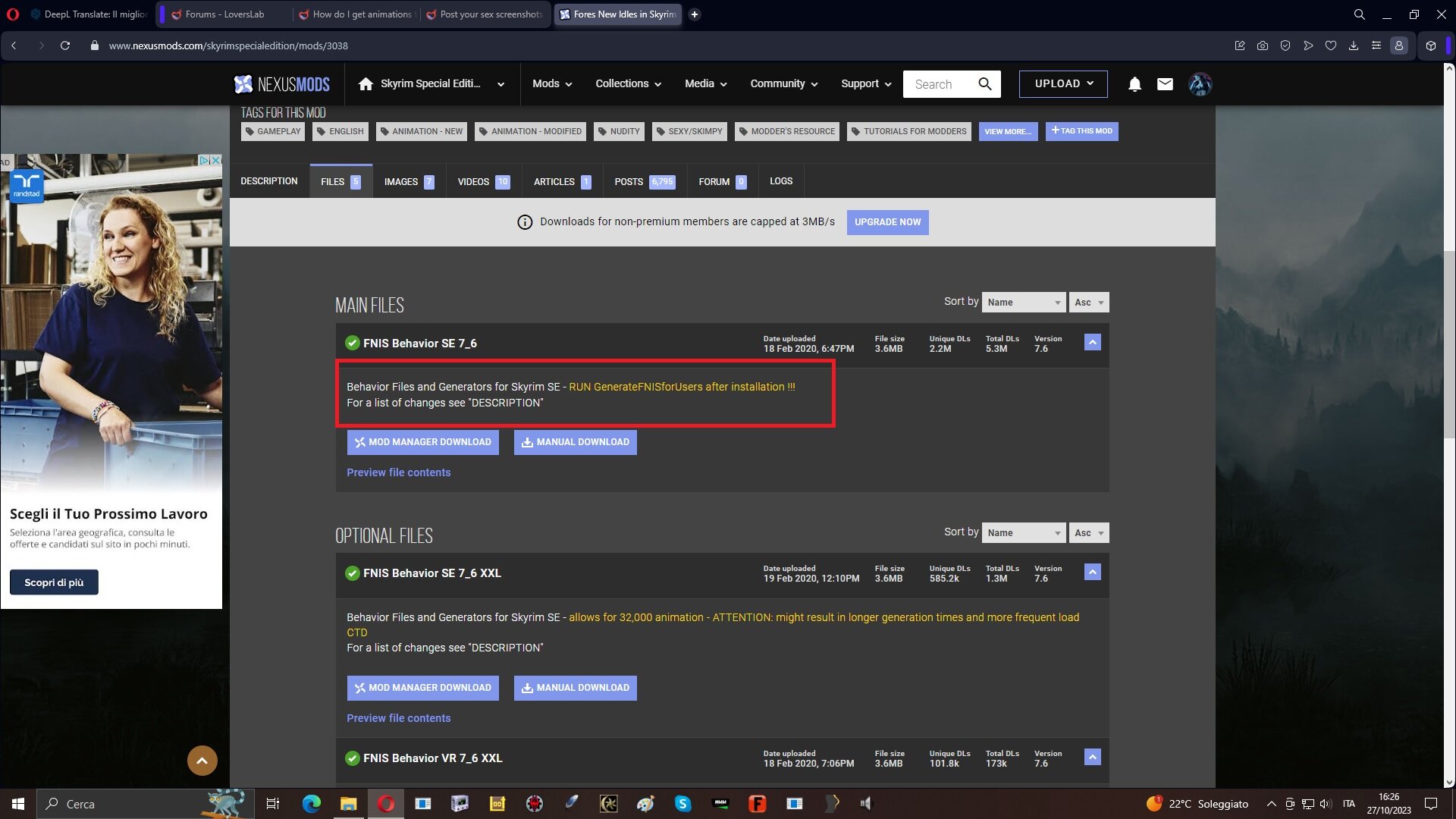
Task: Open the Optional Files Asc order dropdown
Action: click(x=1089, y=532)
